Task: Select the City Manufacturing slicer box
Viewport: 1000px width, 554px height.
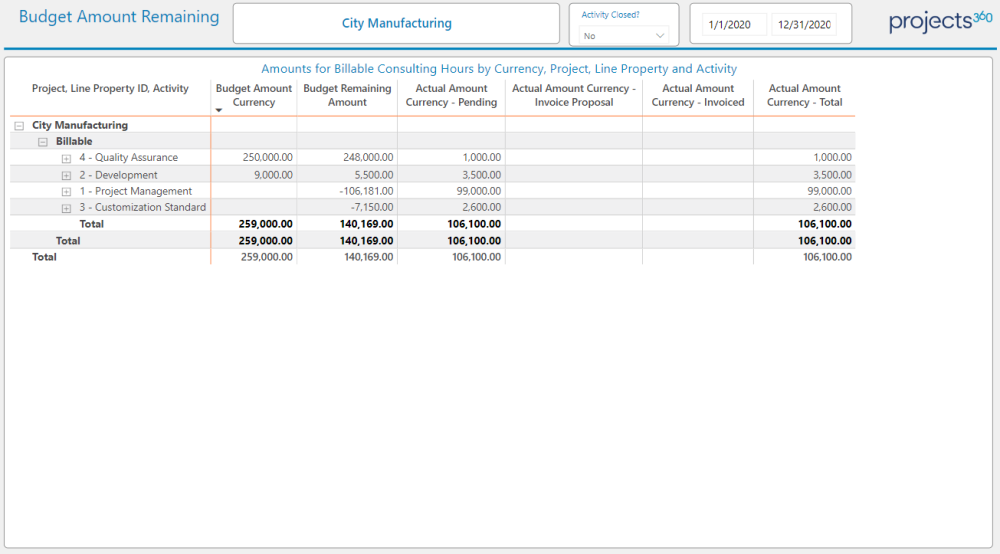Action: click(x=396, y=23)
